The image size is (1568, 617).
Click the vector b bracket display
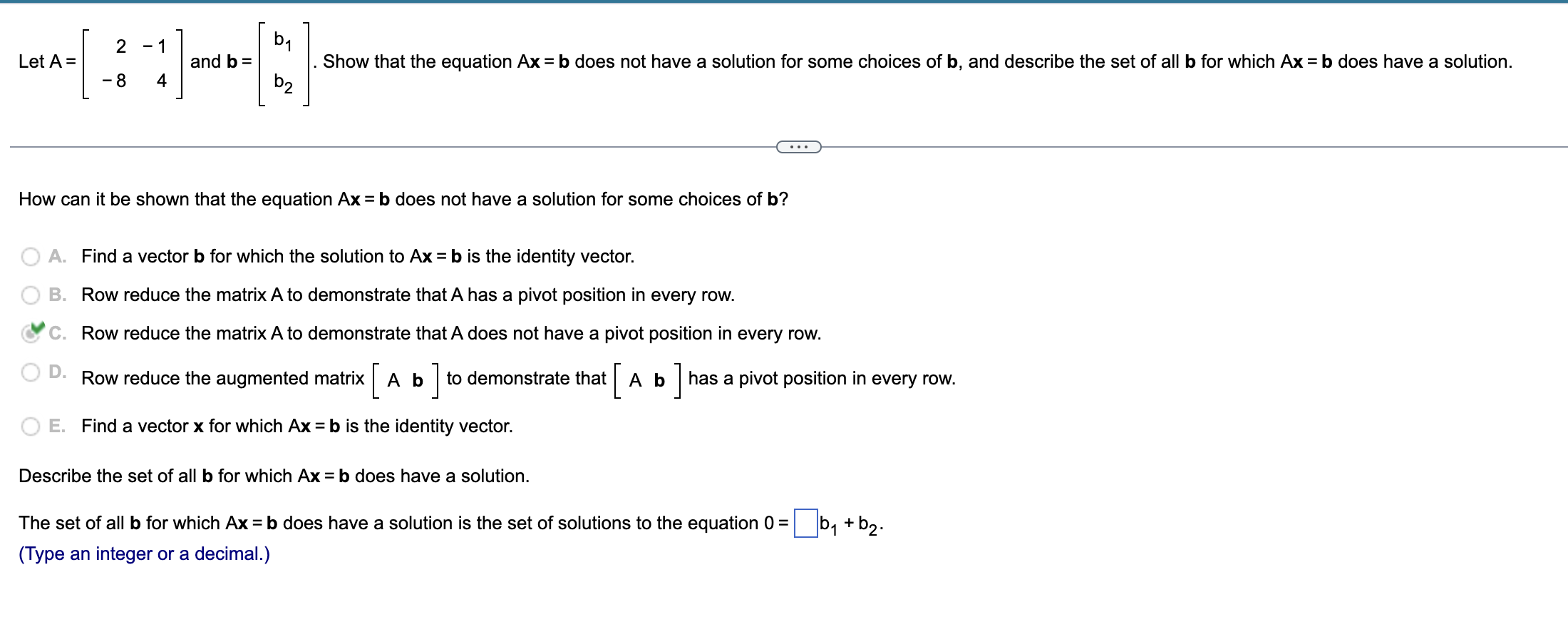click(x=282, y=63)
